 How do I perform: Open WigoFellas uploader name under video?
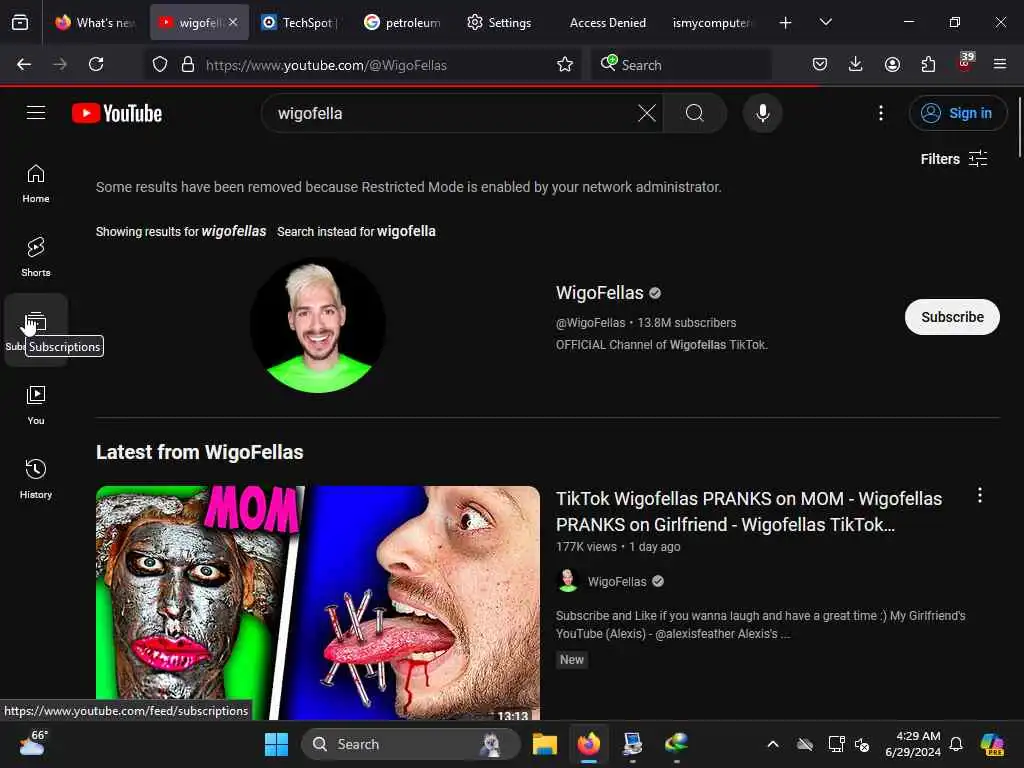coord(616,581)
